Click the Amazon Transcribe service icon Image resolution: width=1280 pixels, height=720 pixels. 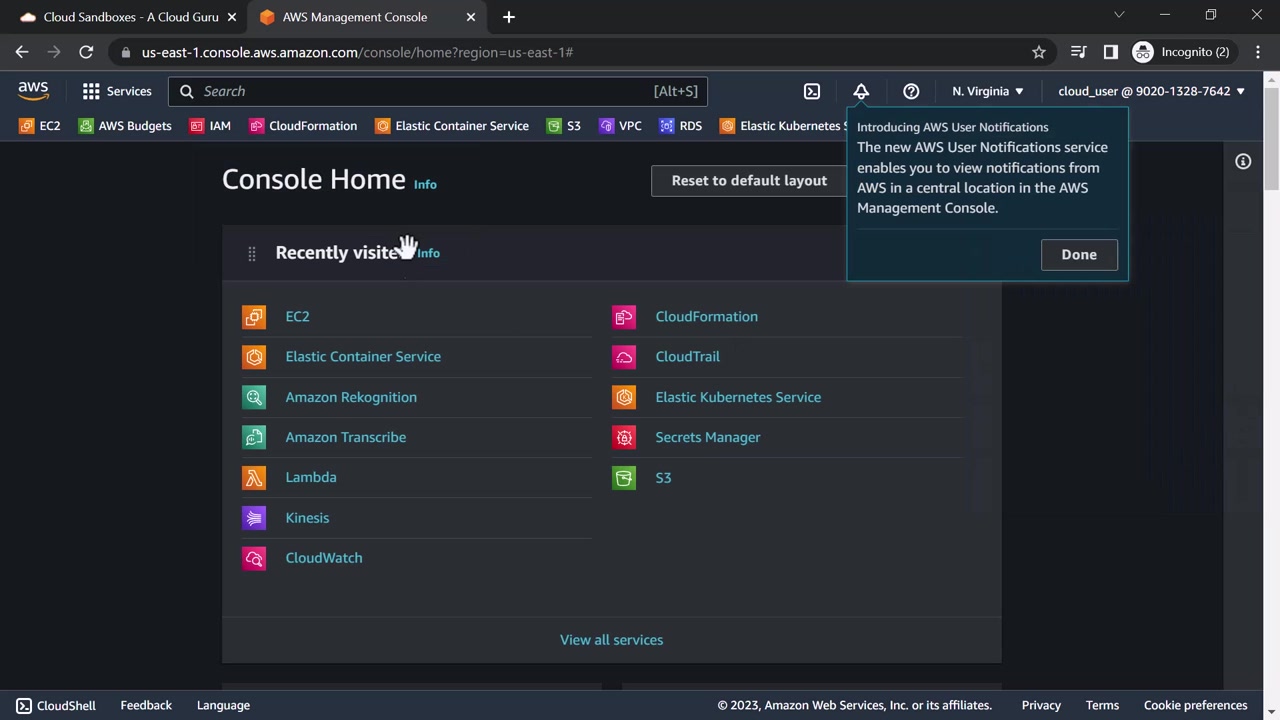254,437
